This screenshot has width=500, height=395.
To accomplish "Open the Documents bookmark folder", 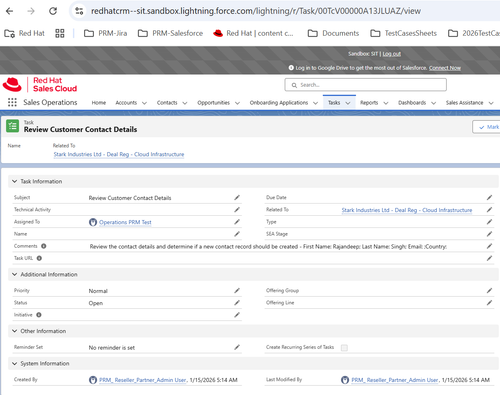I will (x=333, y=33).
